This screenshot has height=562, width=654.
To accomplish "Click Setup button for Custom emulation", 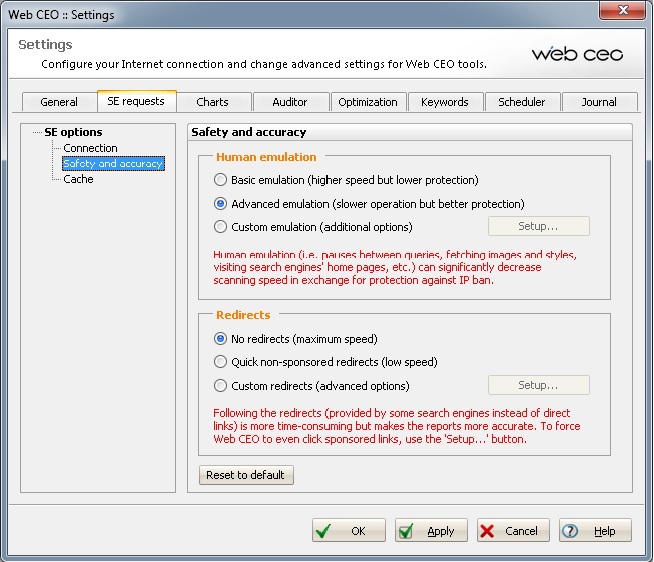I will pyautogui.click(x=538, y=226).
